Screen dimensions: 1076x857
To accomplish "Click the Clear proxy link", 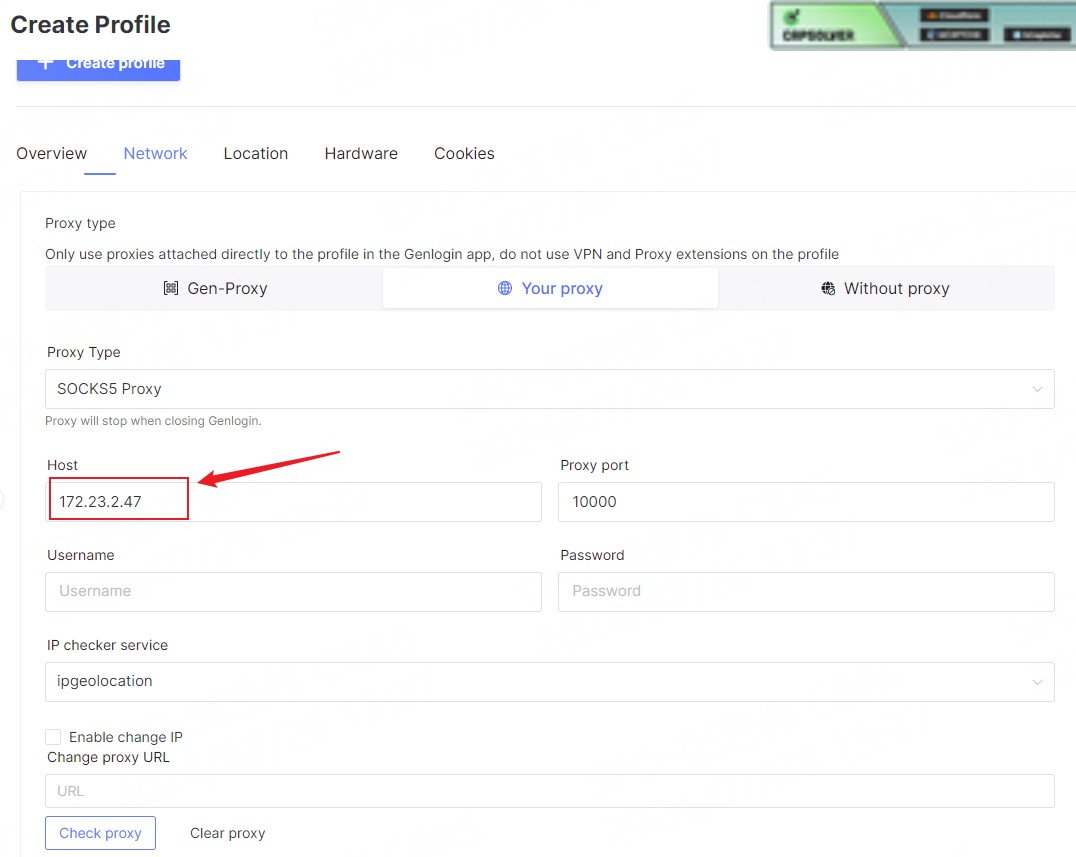I will click(227, 833).
